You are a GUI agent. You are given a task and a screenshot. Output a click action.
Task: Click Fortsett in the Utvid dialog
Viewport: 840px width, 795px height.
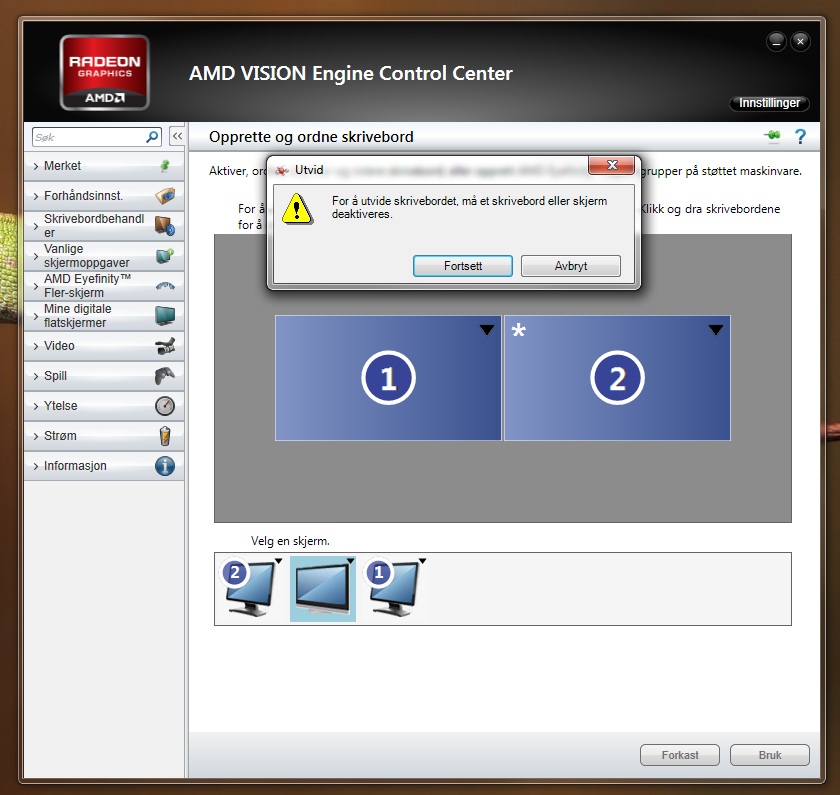[463, 266]
